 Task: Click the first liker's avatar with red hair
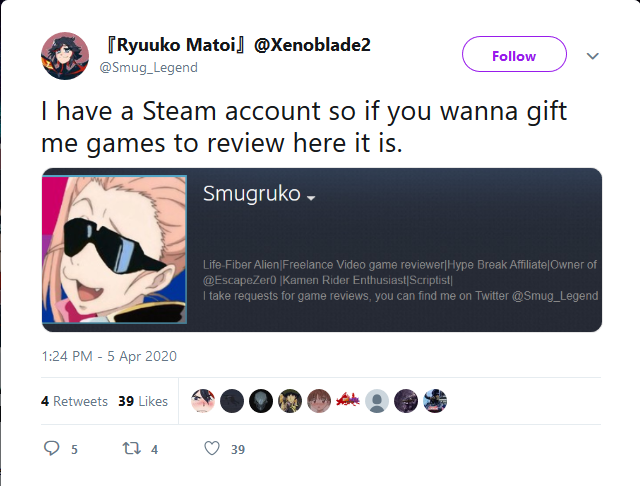click(203, 401)
